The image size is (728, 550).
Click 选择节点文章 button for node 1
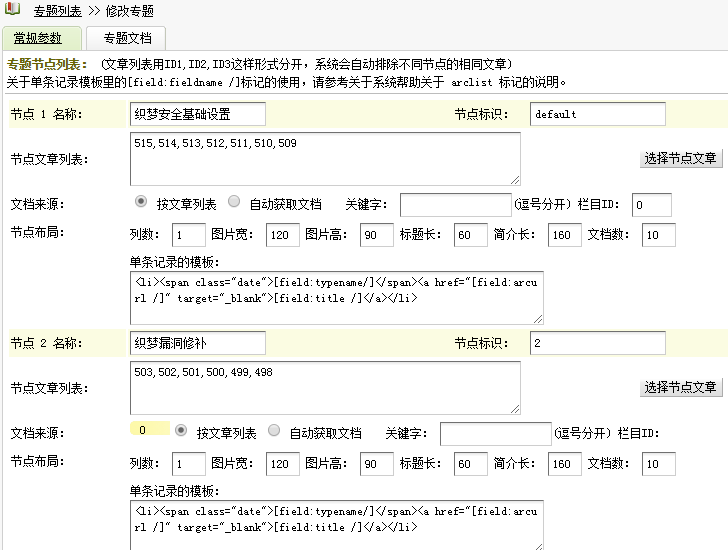pos(680,158)
